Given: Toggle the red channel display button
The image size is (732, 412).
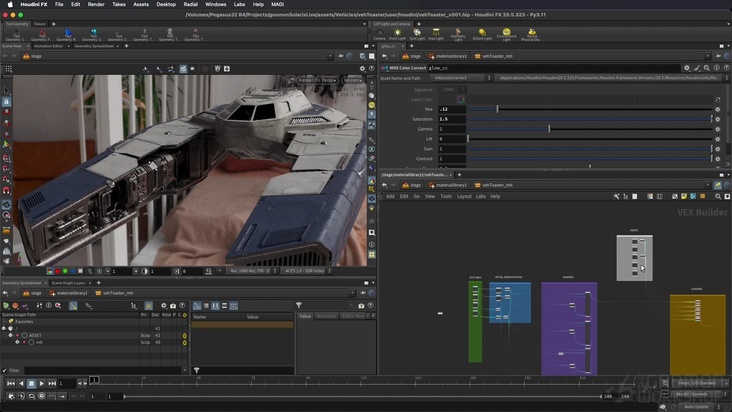Looking at the screenshot, I should point(57,271).
